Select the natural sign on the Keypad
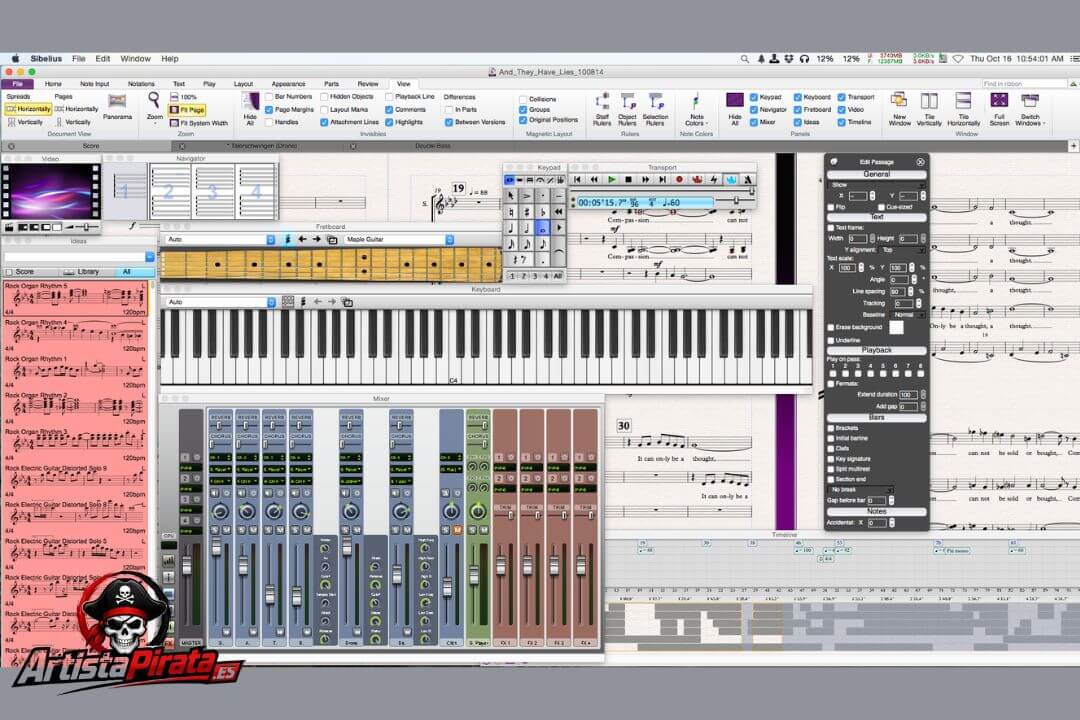The width and height of the screenshot is (1080, 720). [511, 212]
